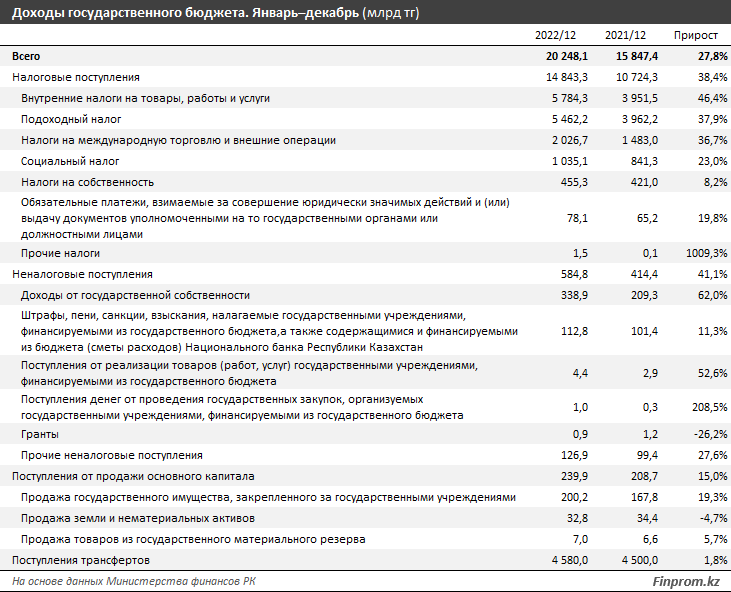Click total value '15 847,4'

point(637,56)
